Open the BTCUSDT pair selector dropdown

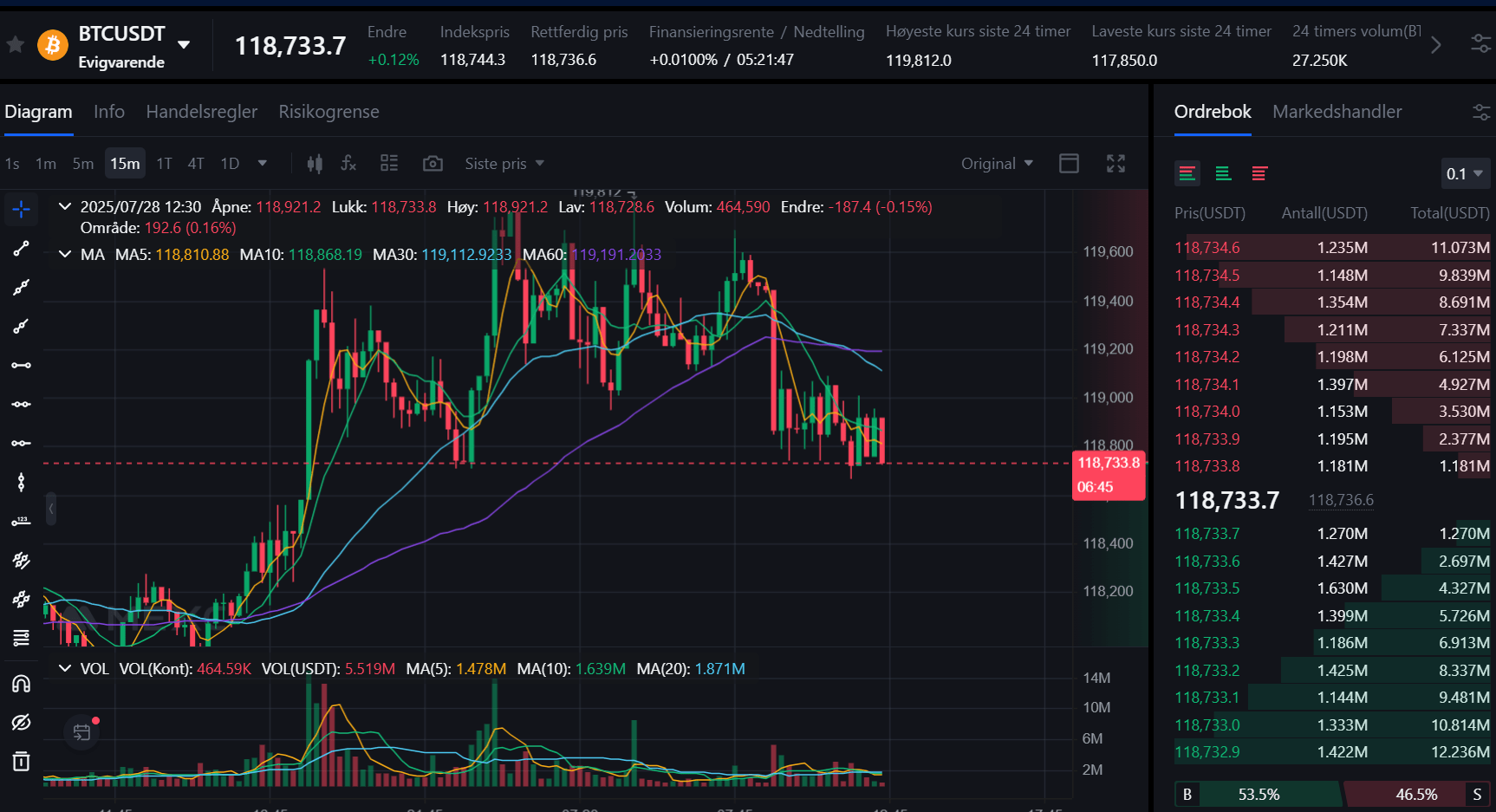pos(184,44)
